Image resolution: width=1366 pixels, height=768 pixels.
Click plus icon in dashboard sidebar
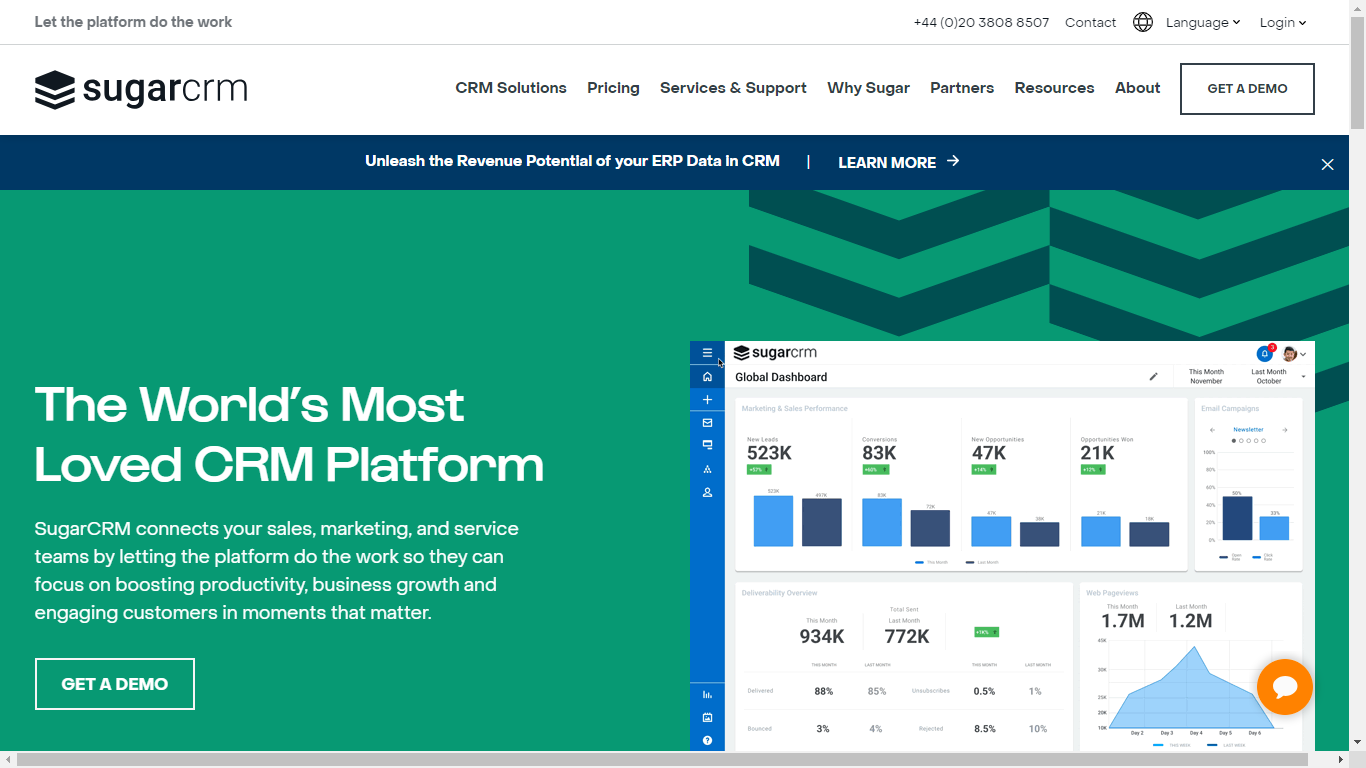point(707,400)
